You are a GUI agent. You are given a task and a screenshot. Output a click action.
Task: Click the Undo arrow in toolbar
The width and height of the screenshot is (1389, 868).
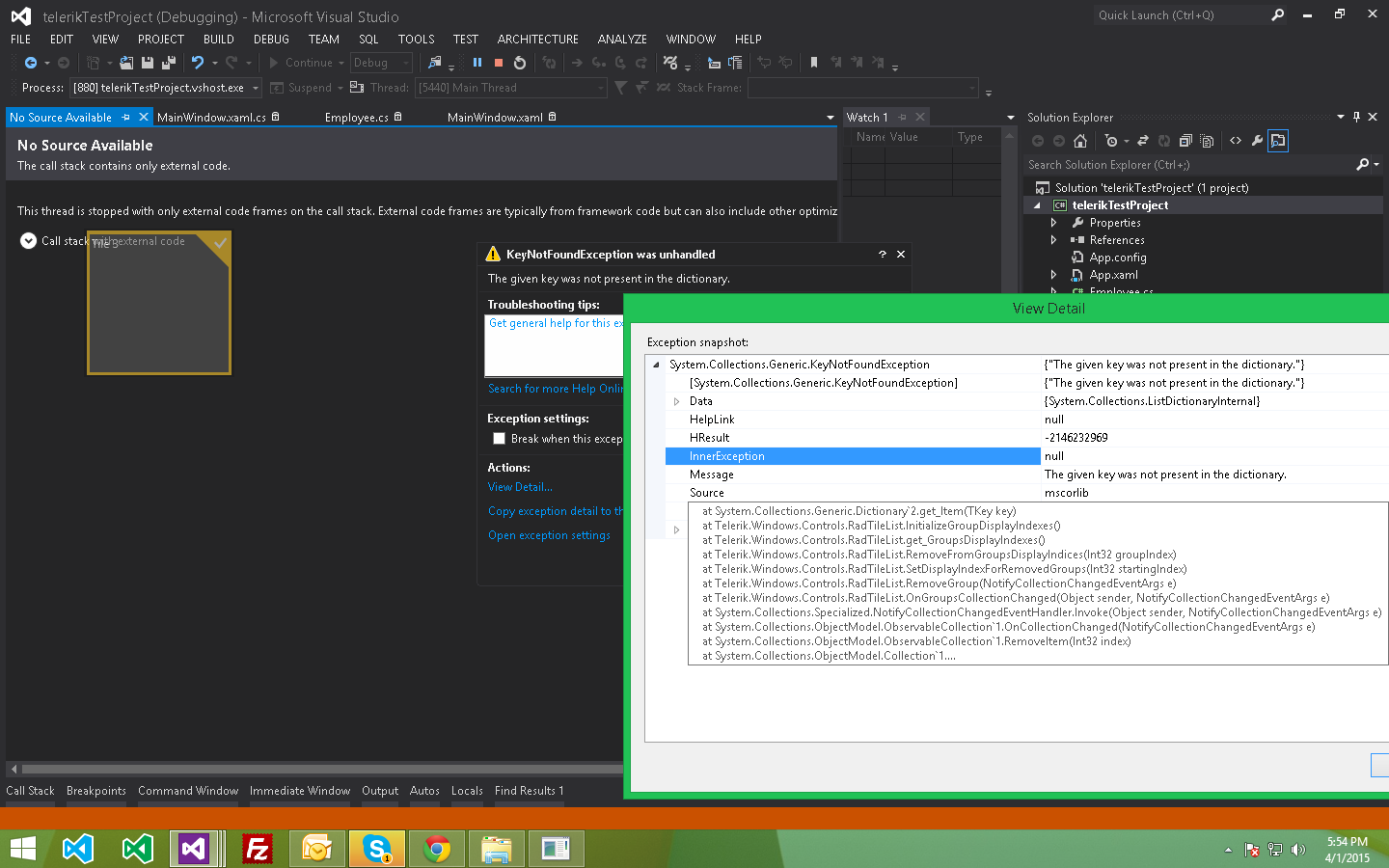(198, 63)
